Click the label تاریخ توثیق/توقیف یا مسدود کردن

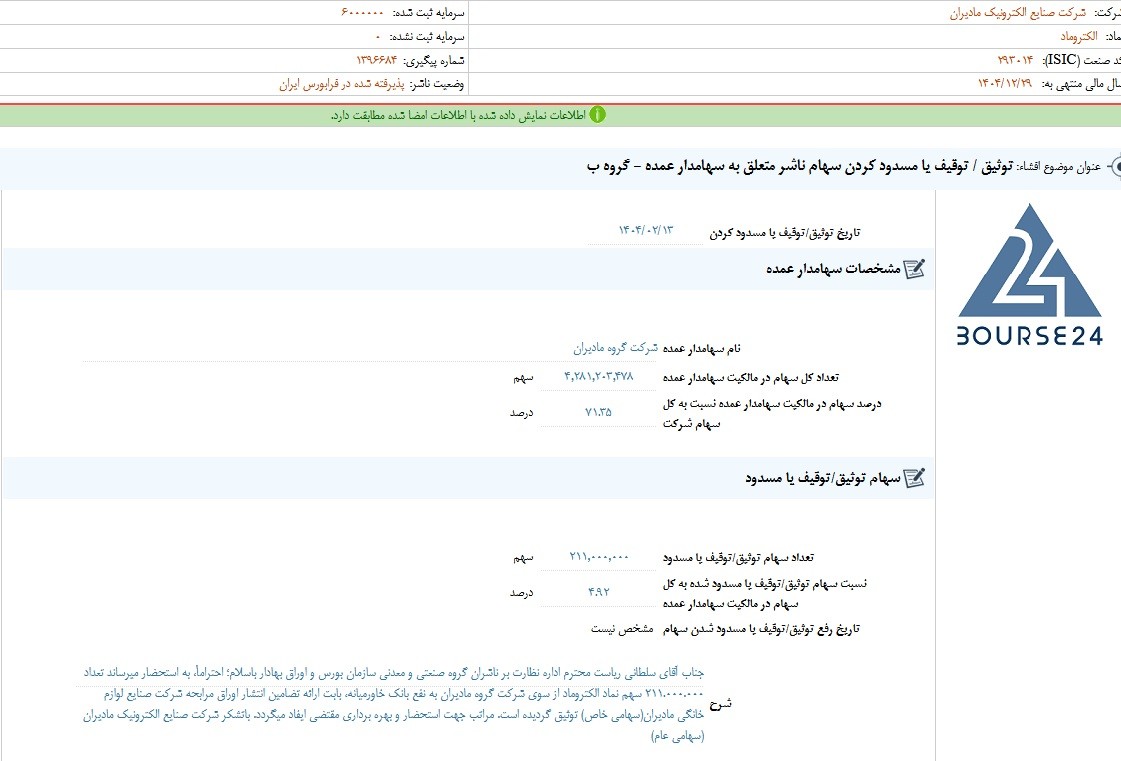(785, 233)
